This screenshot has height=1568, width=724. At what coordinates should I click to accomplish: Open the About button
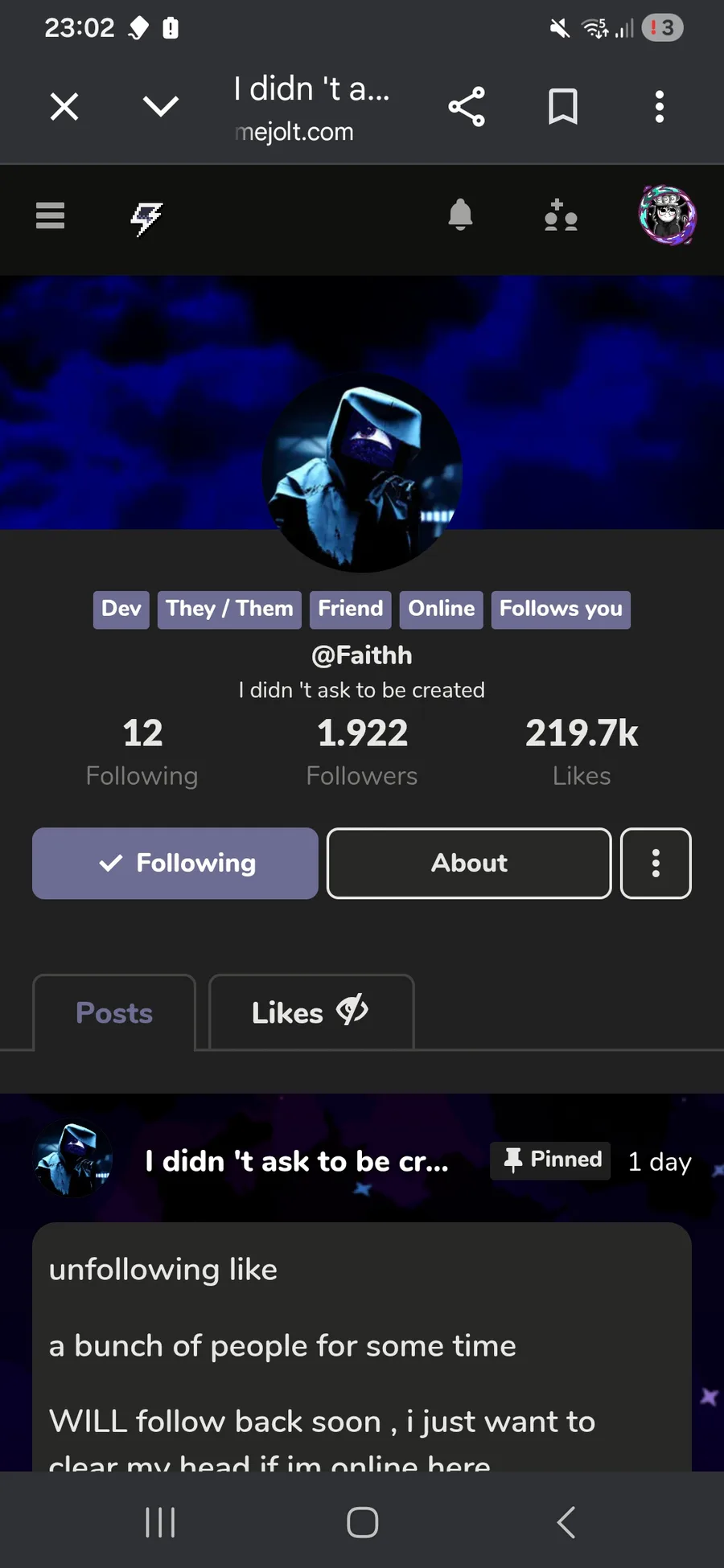pos(469,863)
